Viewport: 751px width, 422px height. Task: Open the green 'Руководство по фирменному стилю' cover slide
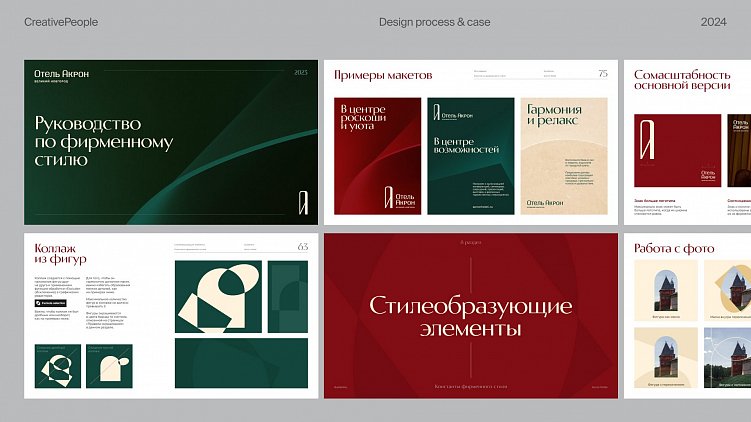tap(171, 142)
